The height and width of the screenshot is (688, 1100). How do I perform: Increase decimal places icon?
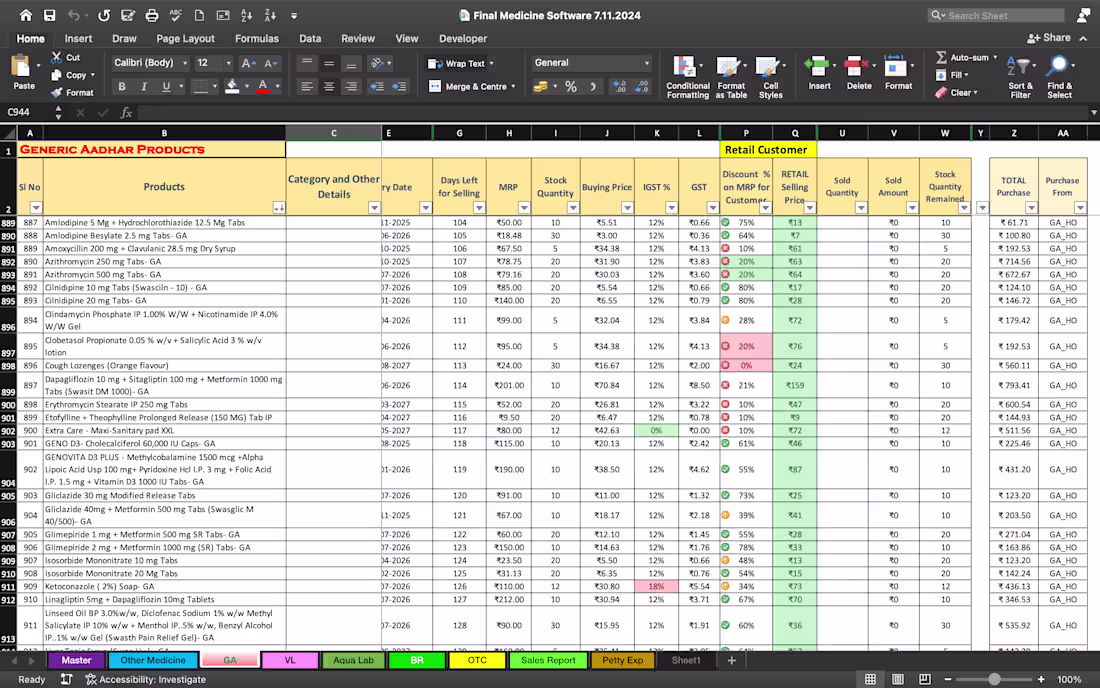pyautogui.click(x=619, y=86)
